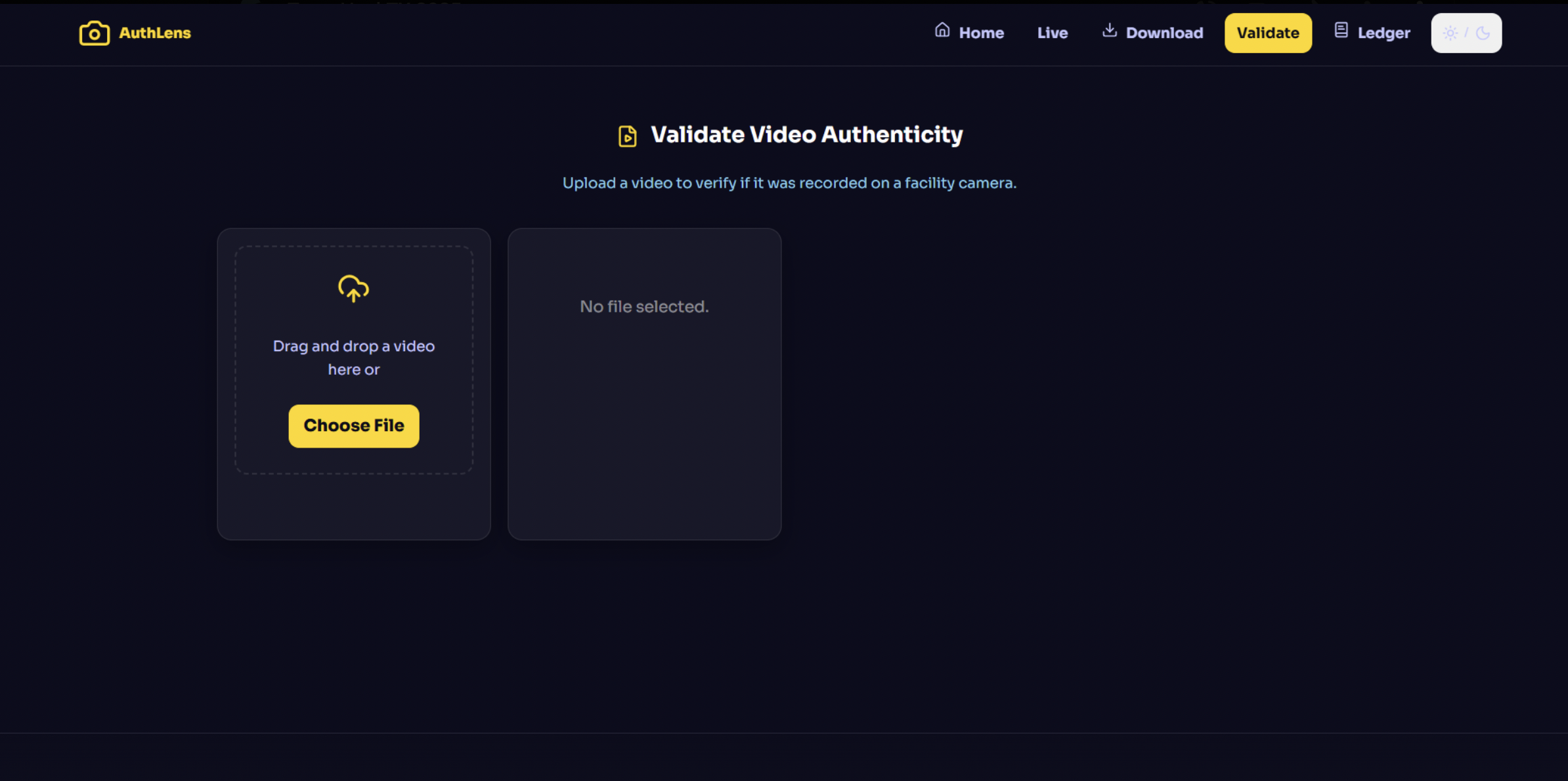1568x781 pixels.
Task: Click the moon icon for dark mode
Action: pyautogui.click(x=1483, y=33)
